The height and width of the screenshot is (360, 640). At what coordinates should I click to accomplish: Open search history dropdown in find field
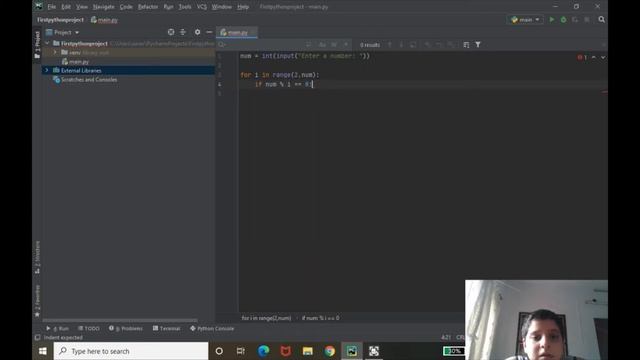point(222,45)
